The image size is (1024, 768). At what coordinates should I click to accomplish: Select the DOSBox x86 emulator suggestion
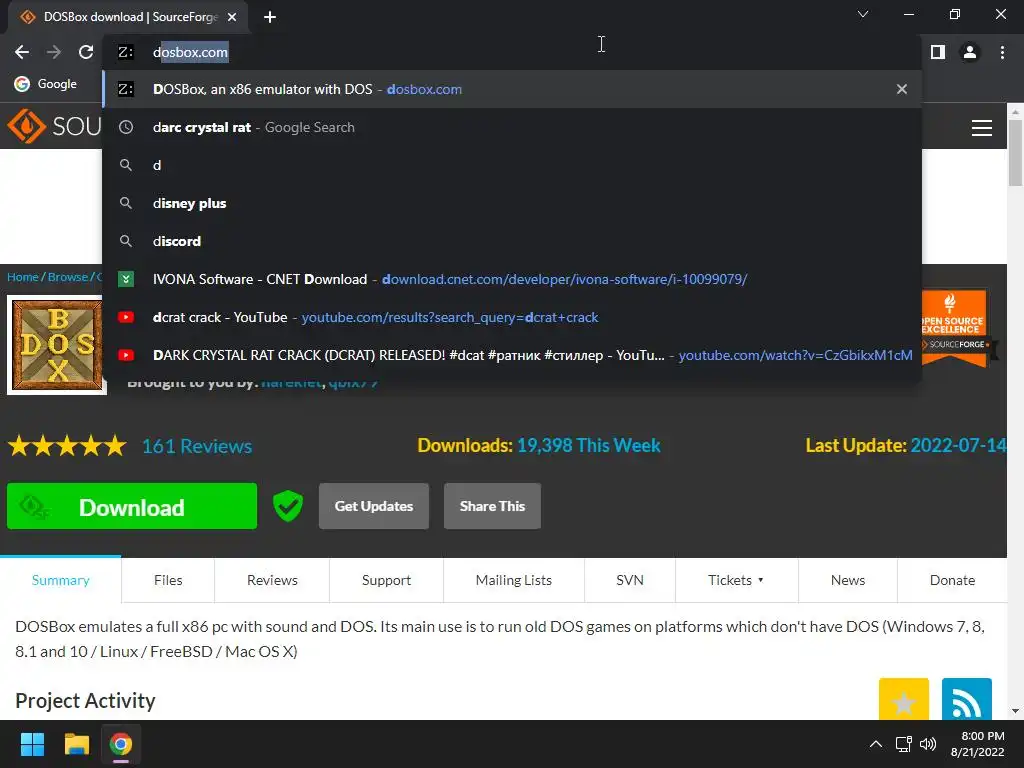click(x=512, y=89)
